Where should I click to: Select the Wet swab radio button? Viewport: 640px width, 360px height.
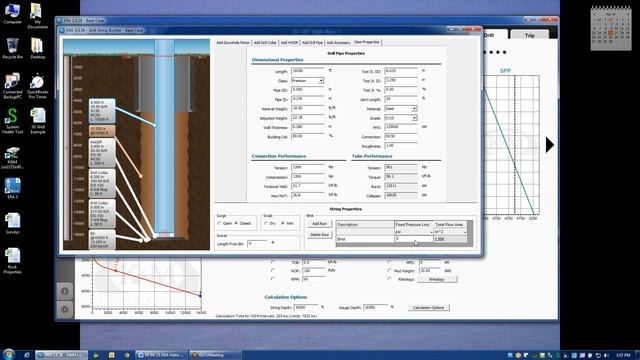[282, 223]
